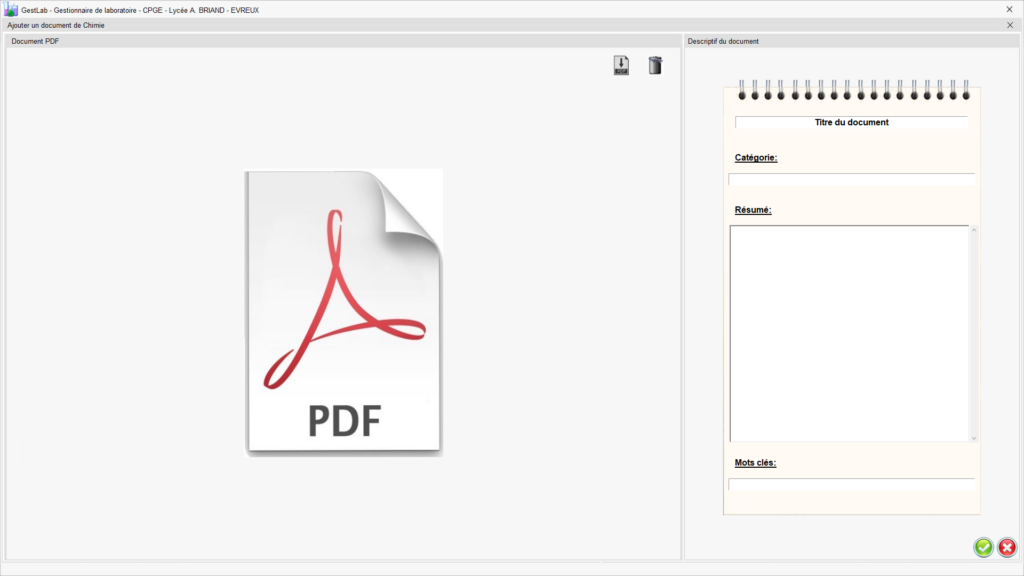The image size is (1024, 576).
Task: Click into the Catégorie input field
Action: click(x=851, y=180)
